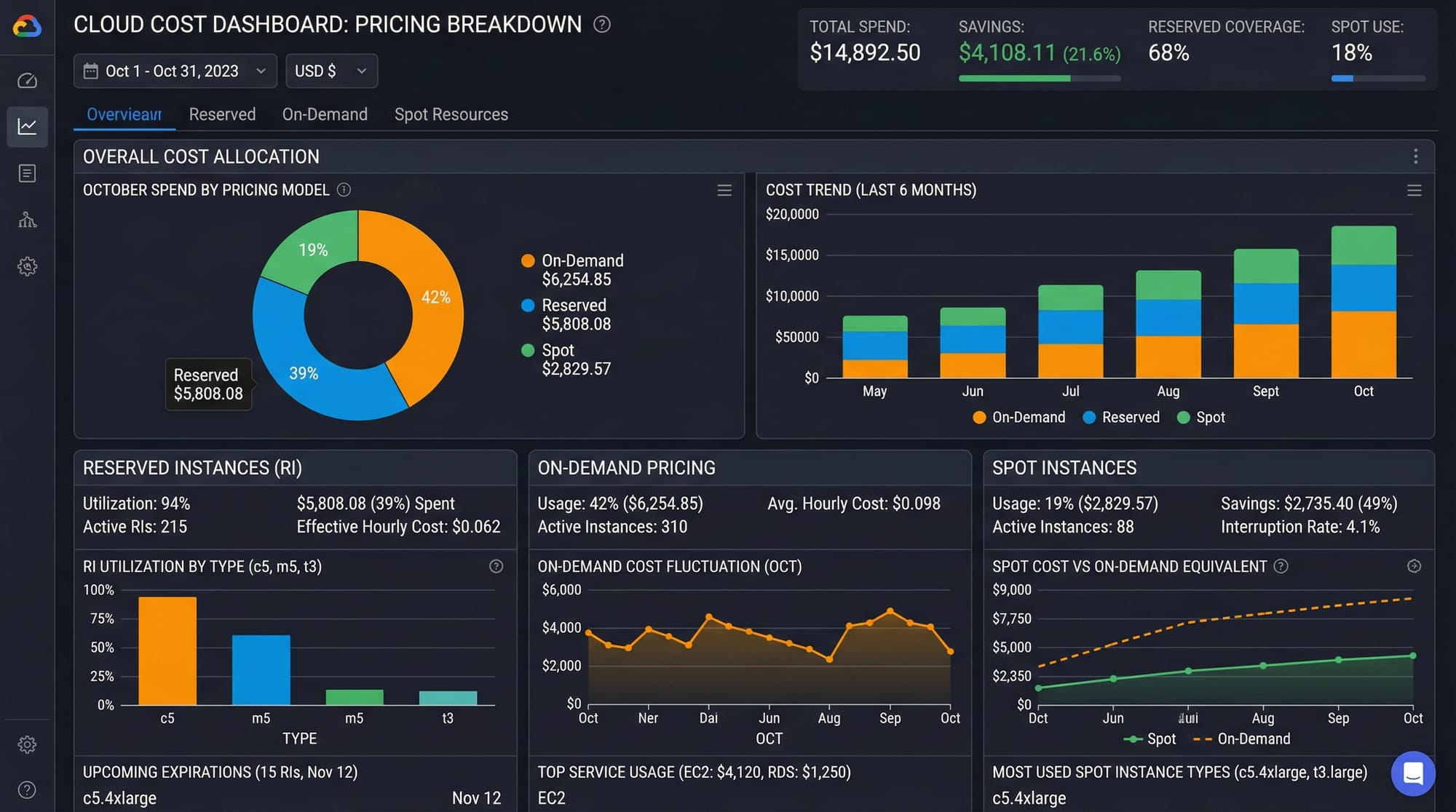
Task: Open the help question mark icon at sidebar bottom
Action: tap(27, 789)
